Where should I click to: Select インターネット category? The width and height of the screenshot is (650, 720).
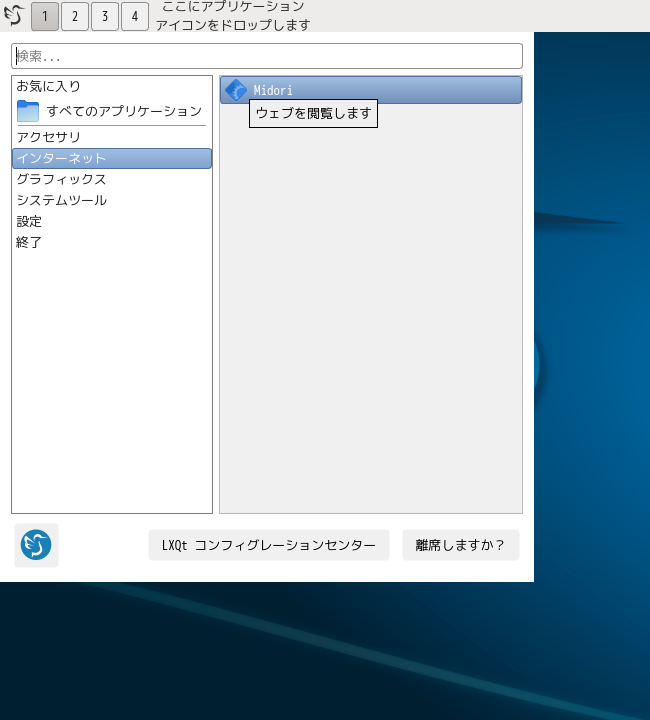(112, 158)
